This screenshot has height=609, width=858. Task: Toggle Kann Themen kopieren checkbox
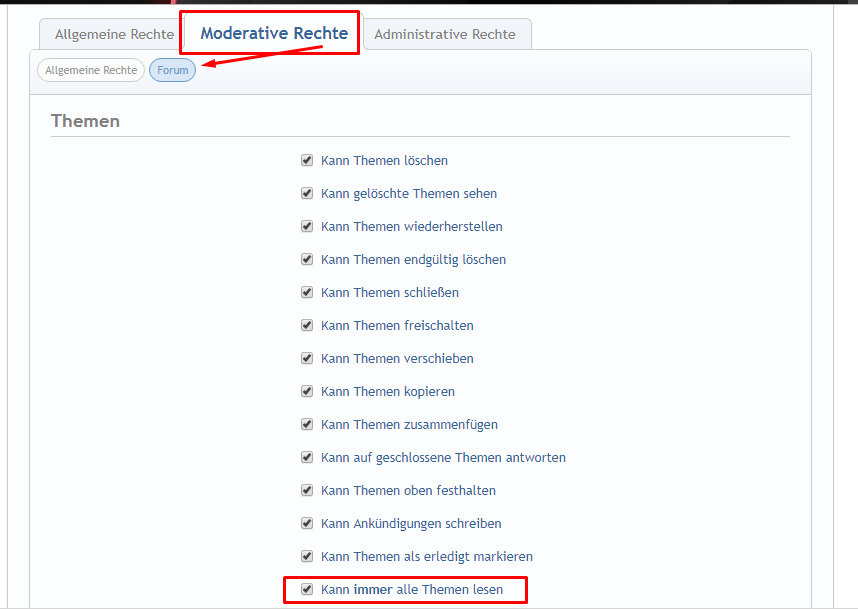click(307, 391)
